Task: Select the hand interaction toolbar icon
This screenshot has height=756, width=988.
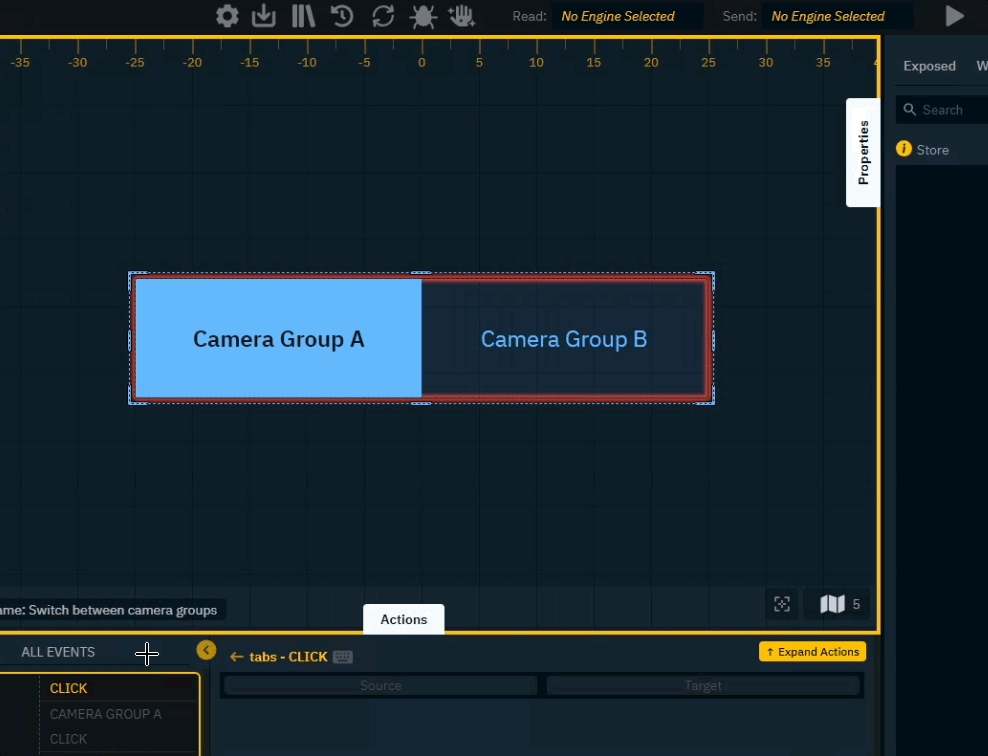Action: (x=462, y=16)
